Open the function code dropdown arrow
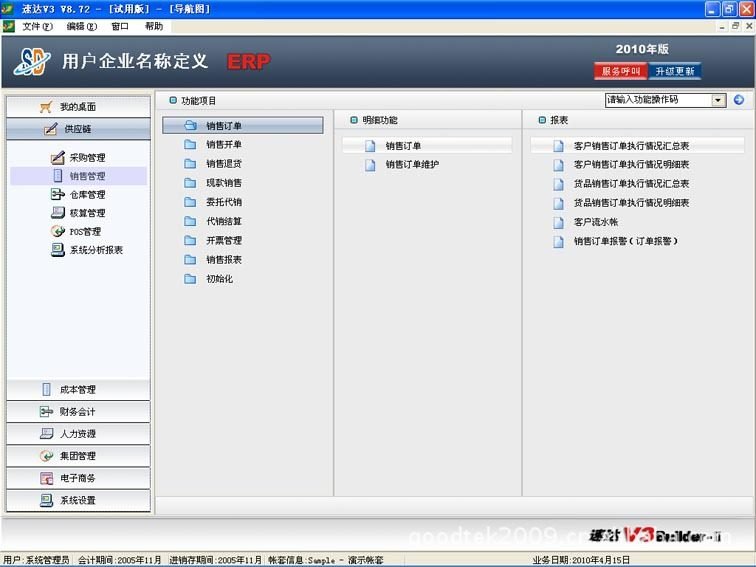The image size is (756, 567). point(718,100)
